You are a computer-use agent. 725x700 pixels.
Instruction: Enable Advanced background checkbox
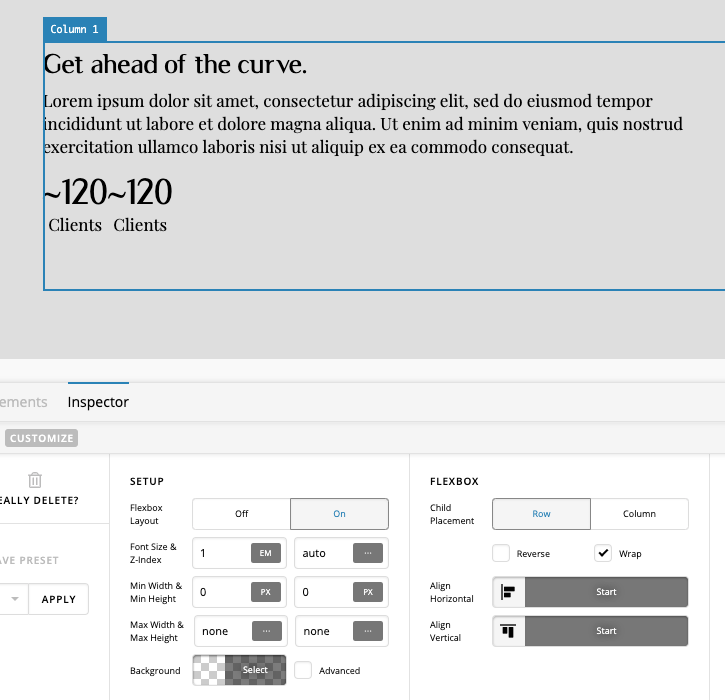(304, 670)
